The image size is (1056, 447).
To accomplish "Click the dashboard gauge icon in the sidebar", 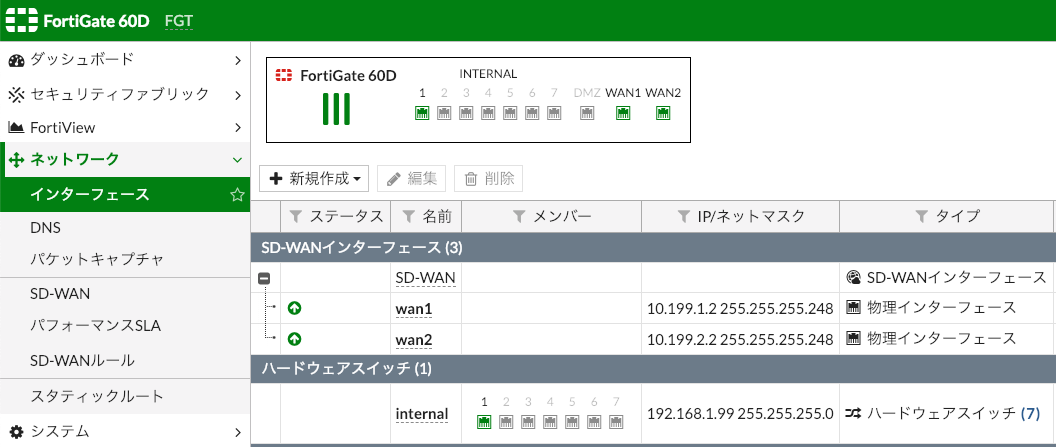I will (16, 60).
